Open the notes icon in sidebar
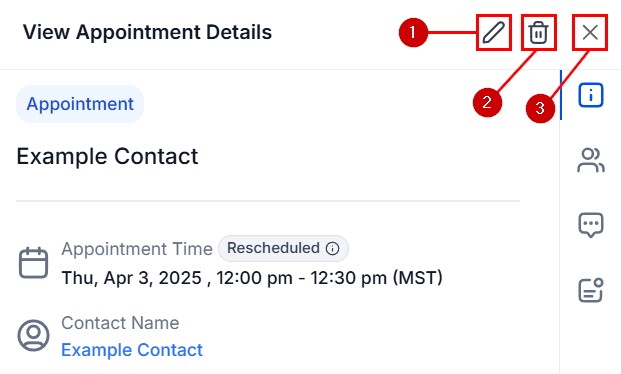Image resolution: width=621 pixels, height=374 pixels. tap(591, 290)
